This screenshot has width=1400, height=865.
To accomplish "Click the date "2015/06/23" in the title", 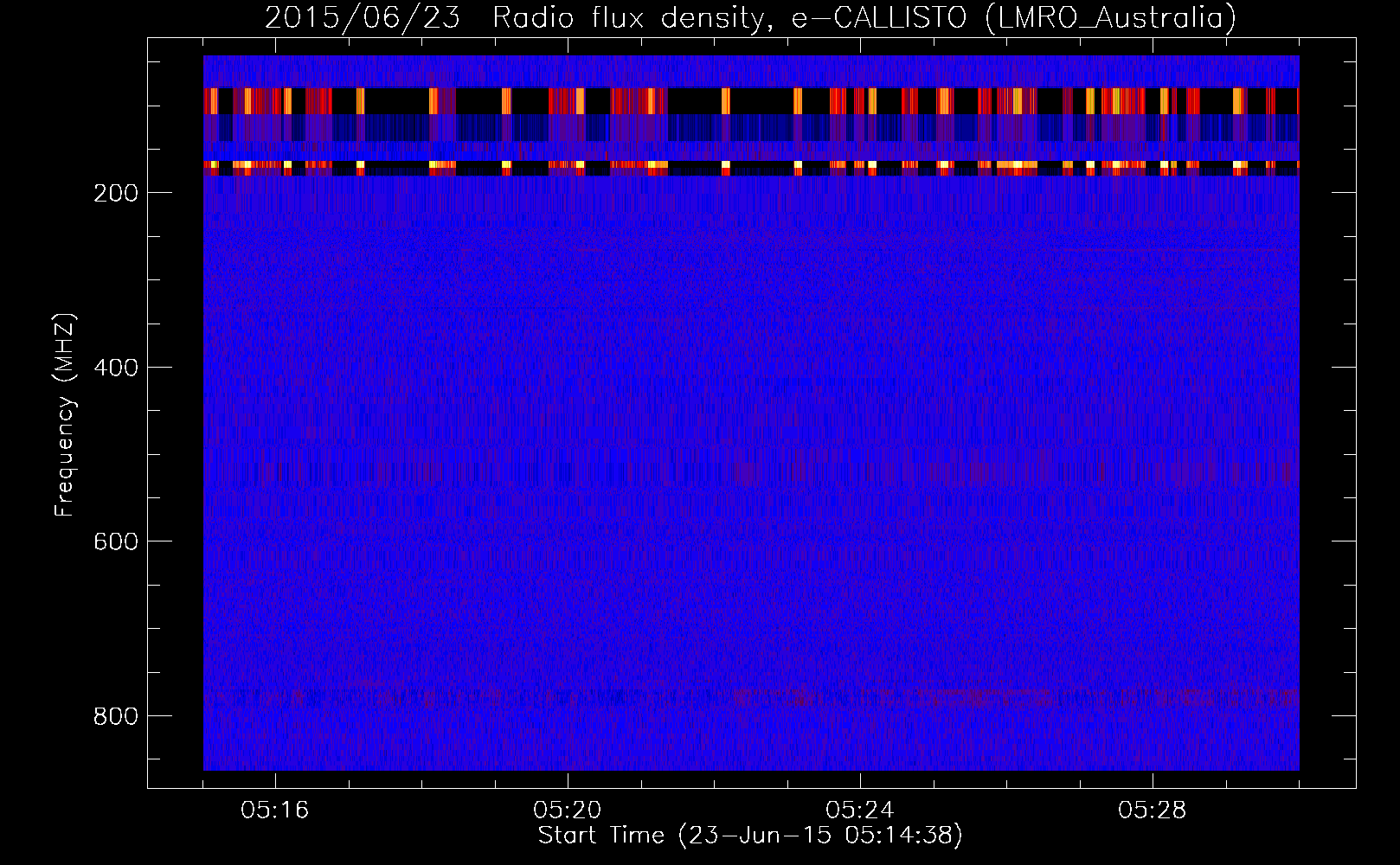I will [x=363, y=17].
